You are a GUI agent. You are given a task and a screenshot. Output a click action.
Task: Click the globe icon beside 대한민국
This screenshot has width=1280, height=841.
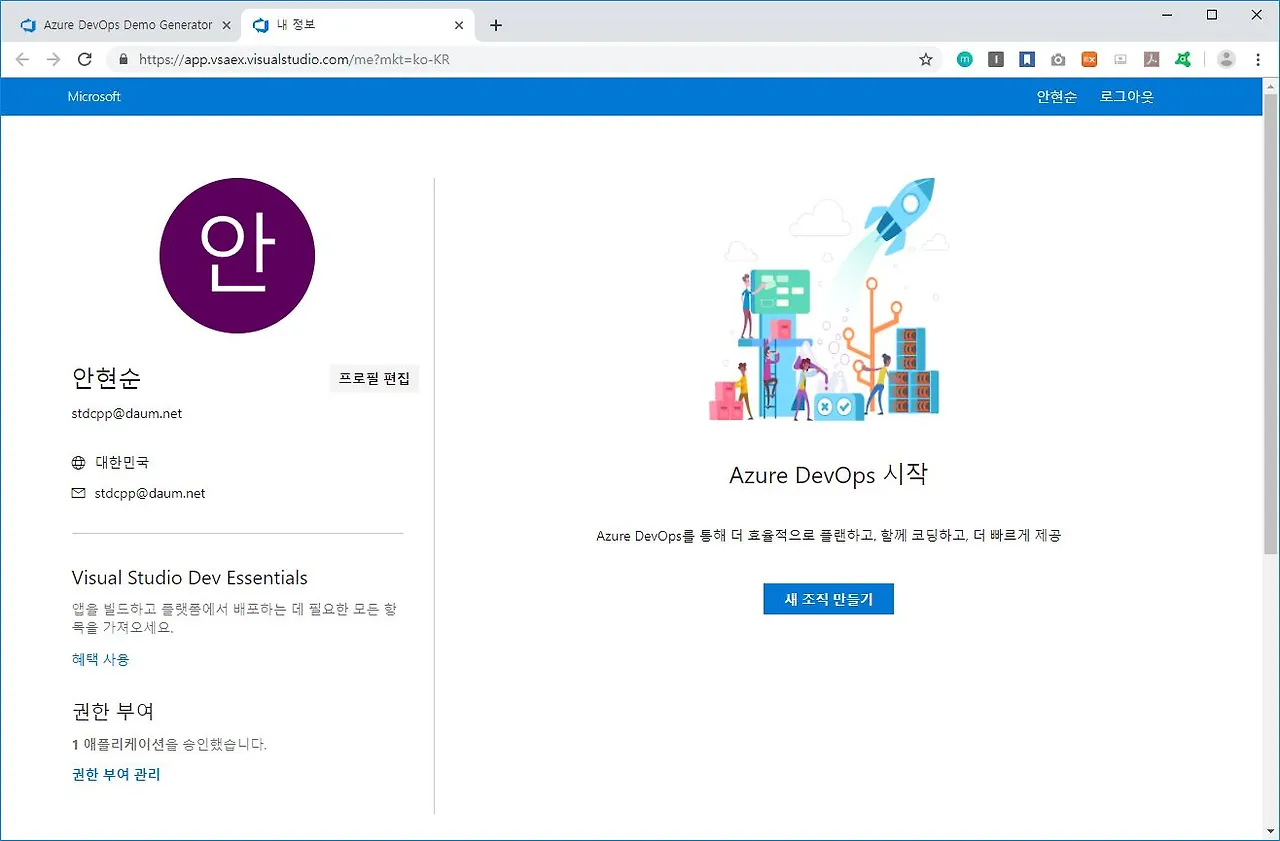pos(79,463)
